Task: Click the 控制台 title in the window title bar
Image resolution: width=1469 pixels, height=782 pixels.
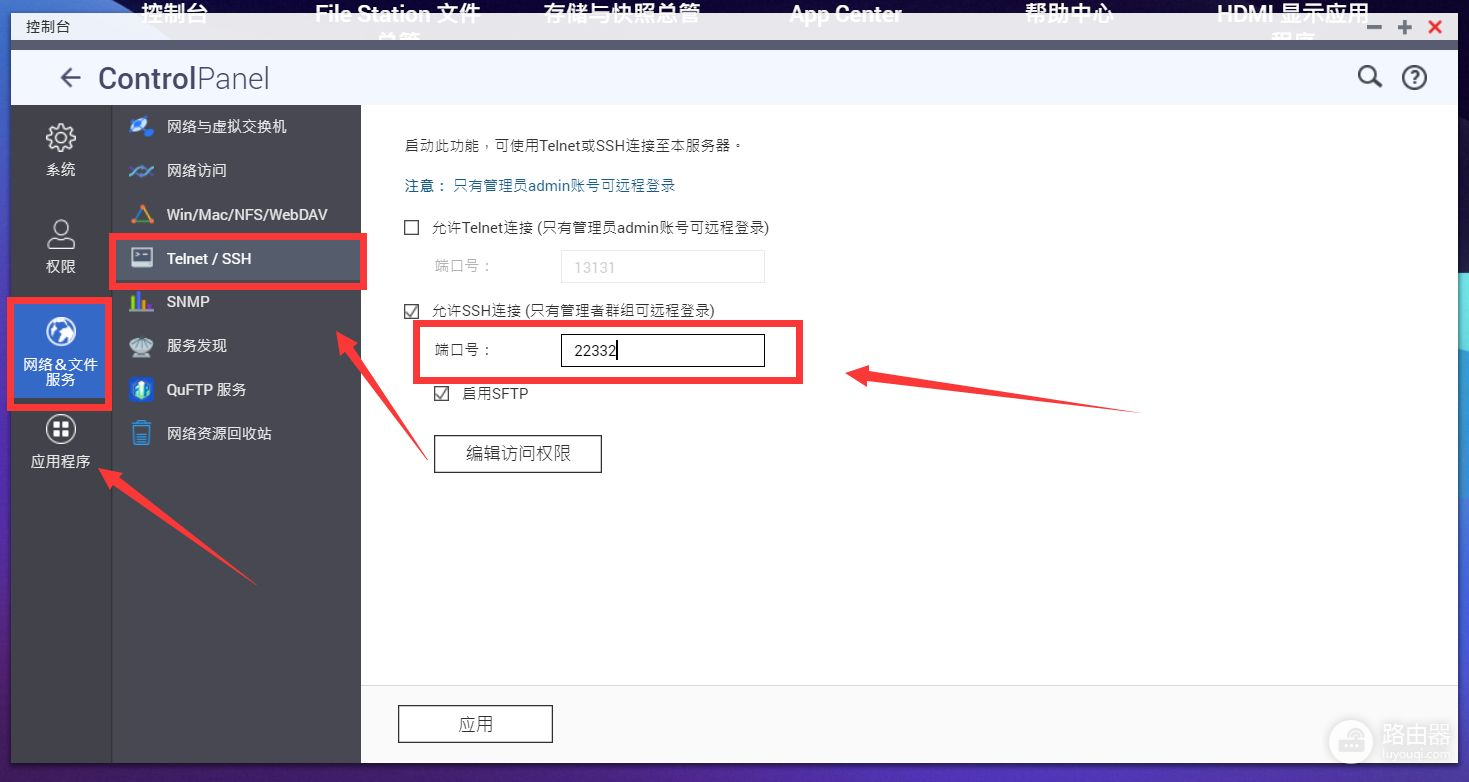Action: [x=48, y=27]
